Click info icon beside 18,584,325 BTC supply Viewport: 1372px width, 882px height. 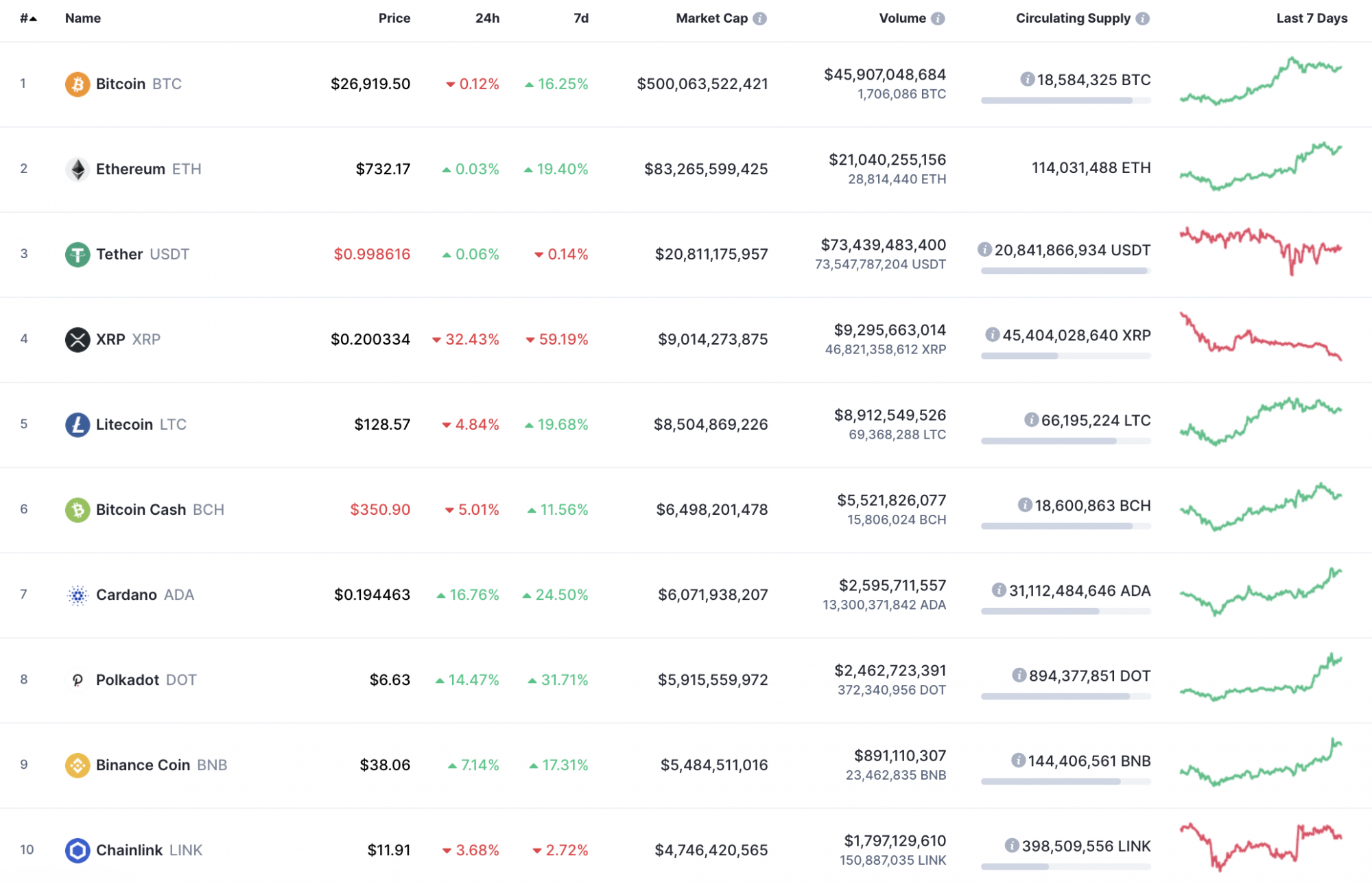coord(1028,80)
